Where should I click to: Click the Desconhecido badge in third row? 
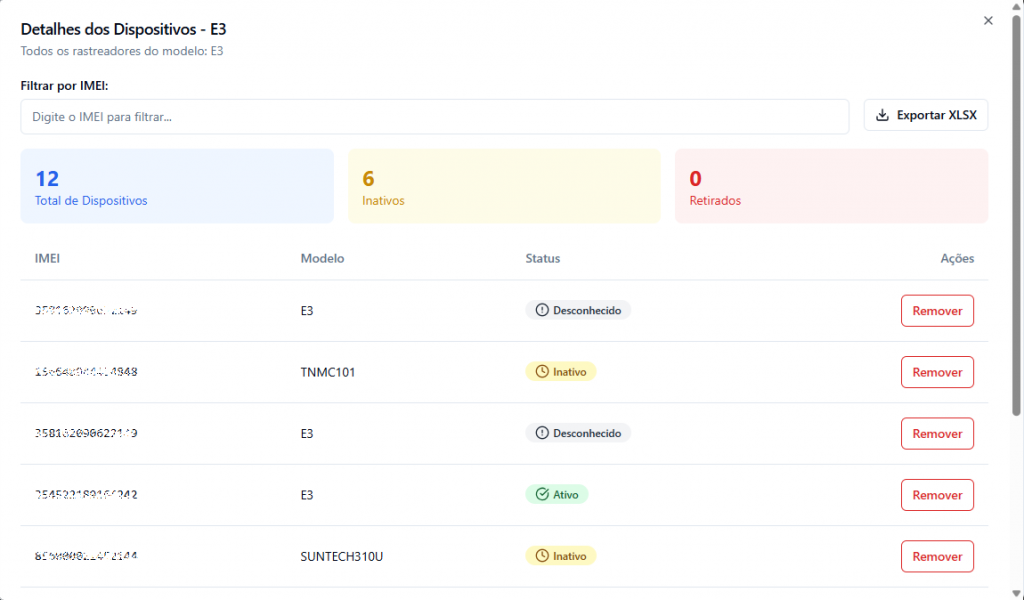(578, 433)
